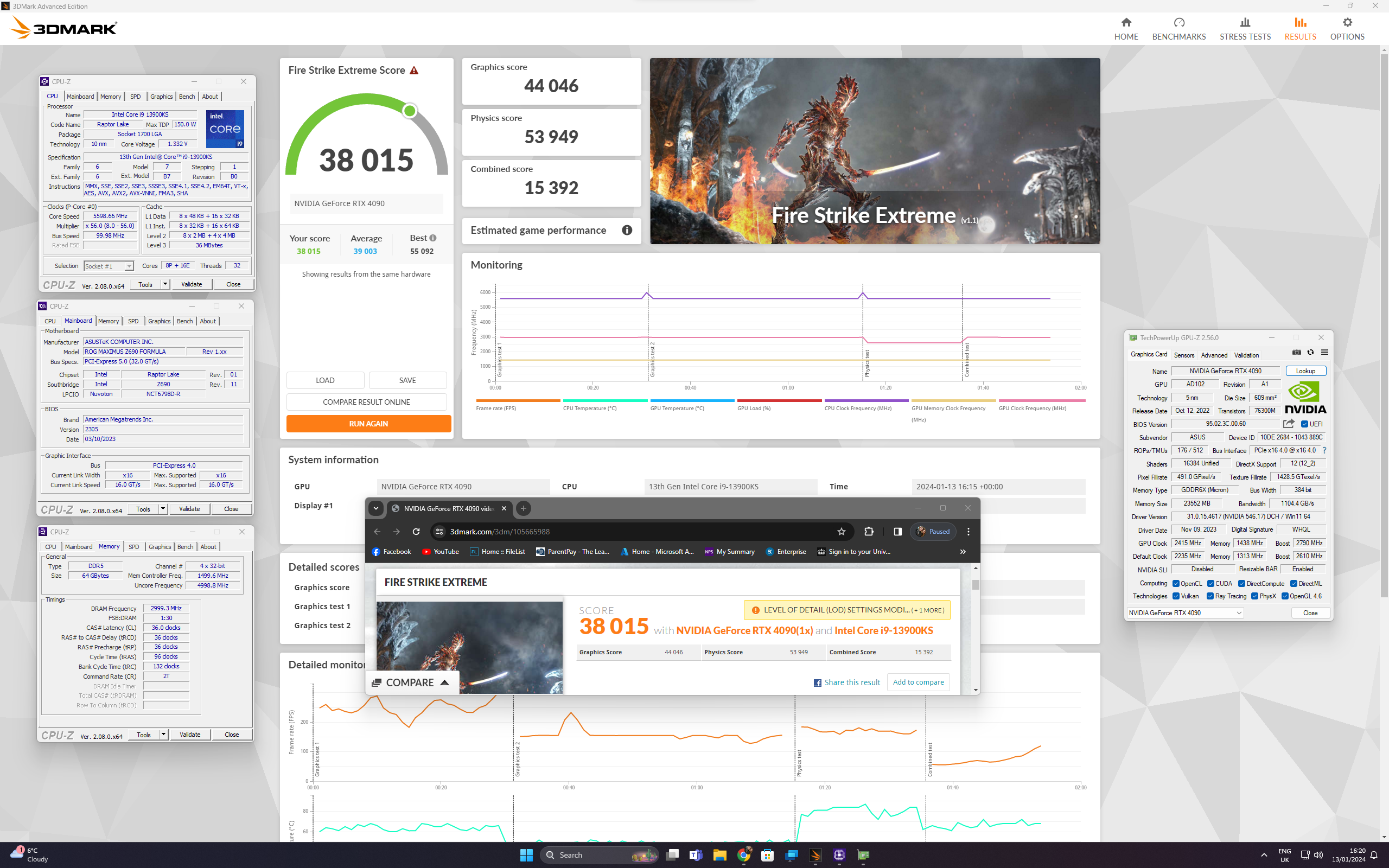Viewport: 1389px width, 868px height.
Task: Open the GPU-Z hamburger menu
Action: tap(1324, 353)
